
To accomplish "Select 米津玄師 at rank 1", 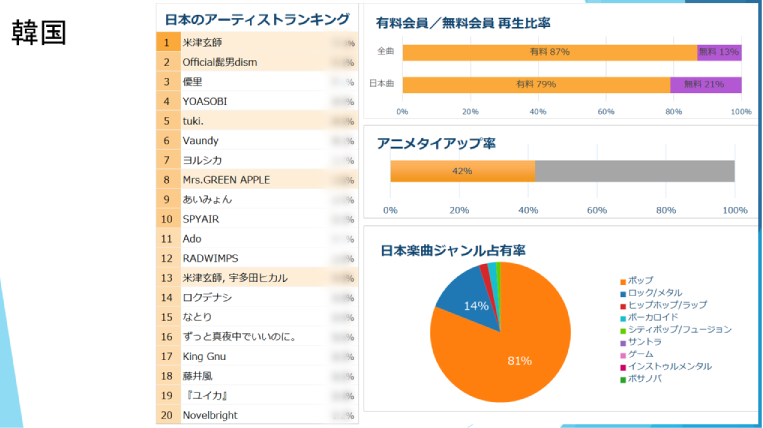I will pyautogui.click(x=203, y=43).
